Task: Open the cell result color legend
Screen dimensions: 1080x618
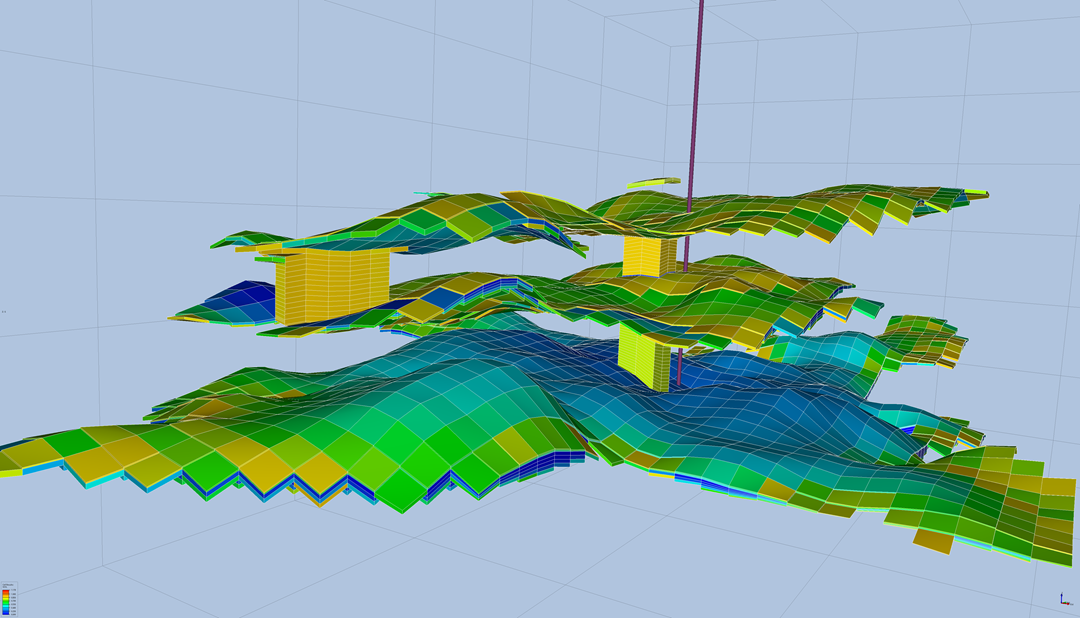Action: pos(9,598)
